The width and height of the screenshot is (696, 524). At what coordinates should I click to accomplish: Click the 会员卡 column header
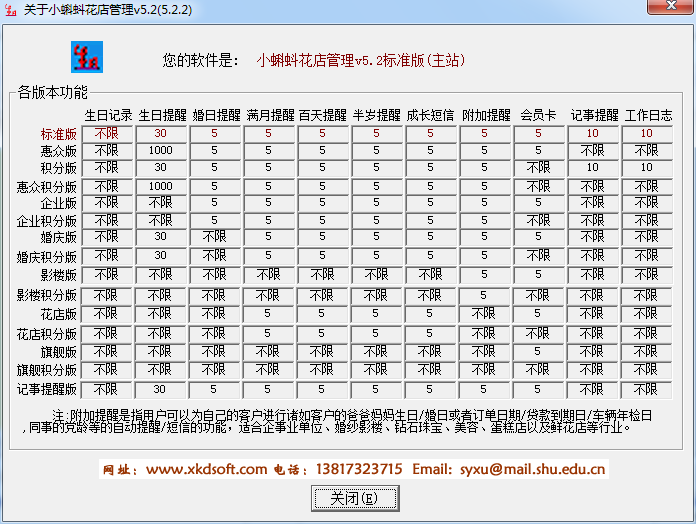point(539,115)
